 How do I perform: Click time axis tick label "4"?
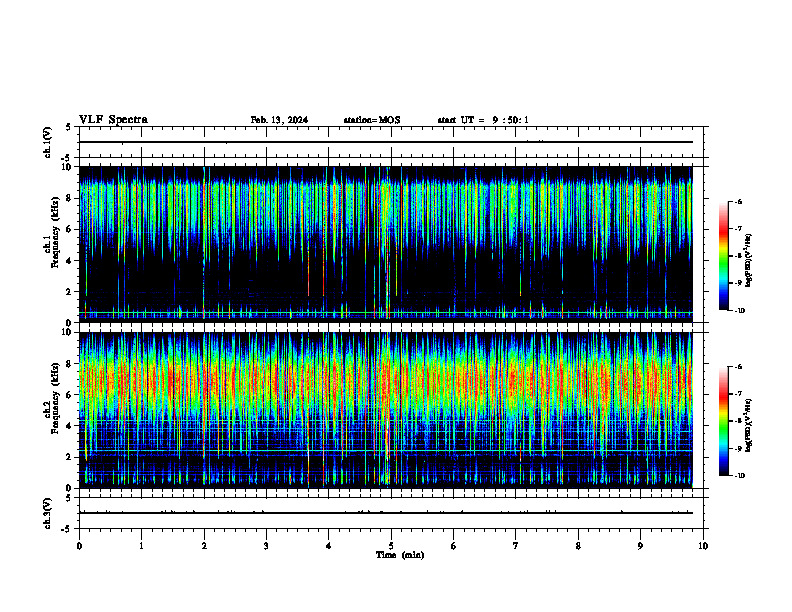tap(328, 546)
